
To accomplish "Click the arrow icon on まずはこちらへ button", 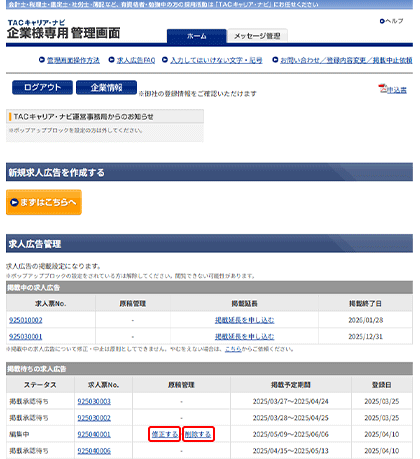I will (x=14, y=202).
